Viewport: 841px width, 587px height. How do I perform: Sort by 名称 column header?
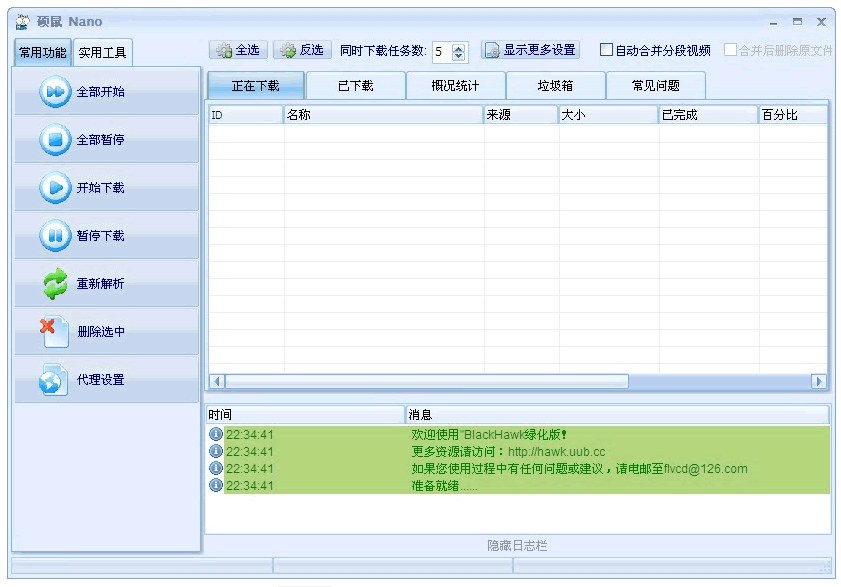point(383,115)
